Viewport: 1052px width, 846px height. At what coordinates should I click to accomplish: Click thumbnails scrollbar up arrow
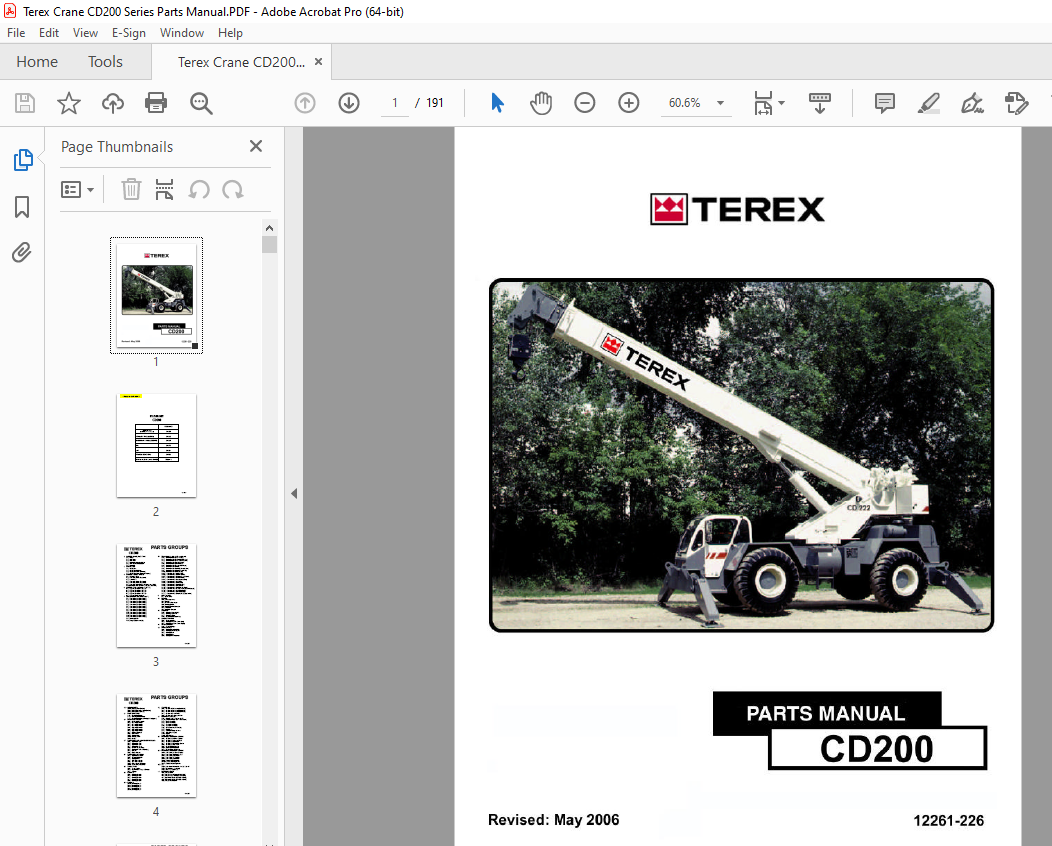(x=269, y=228)
